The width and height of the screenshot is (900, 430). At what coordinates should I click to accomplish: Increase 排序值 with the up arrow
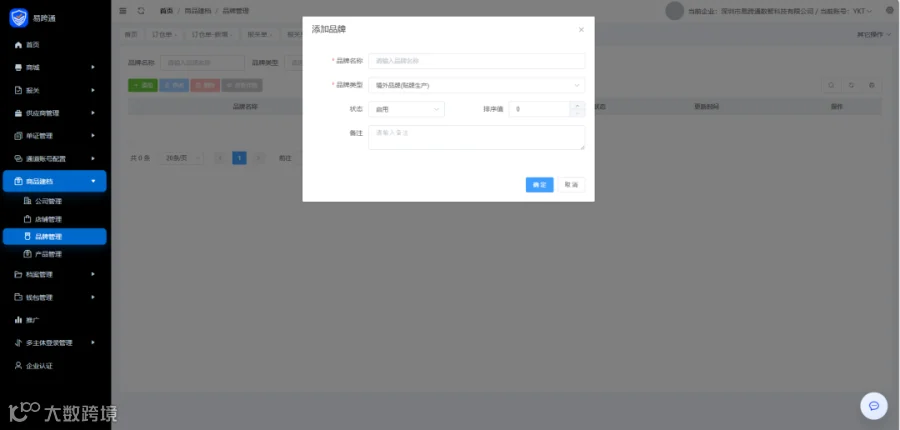577,106
